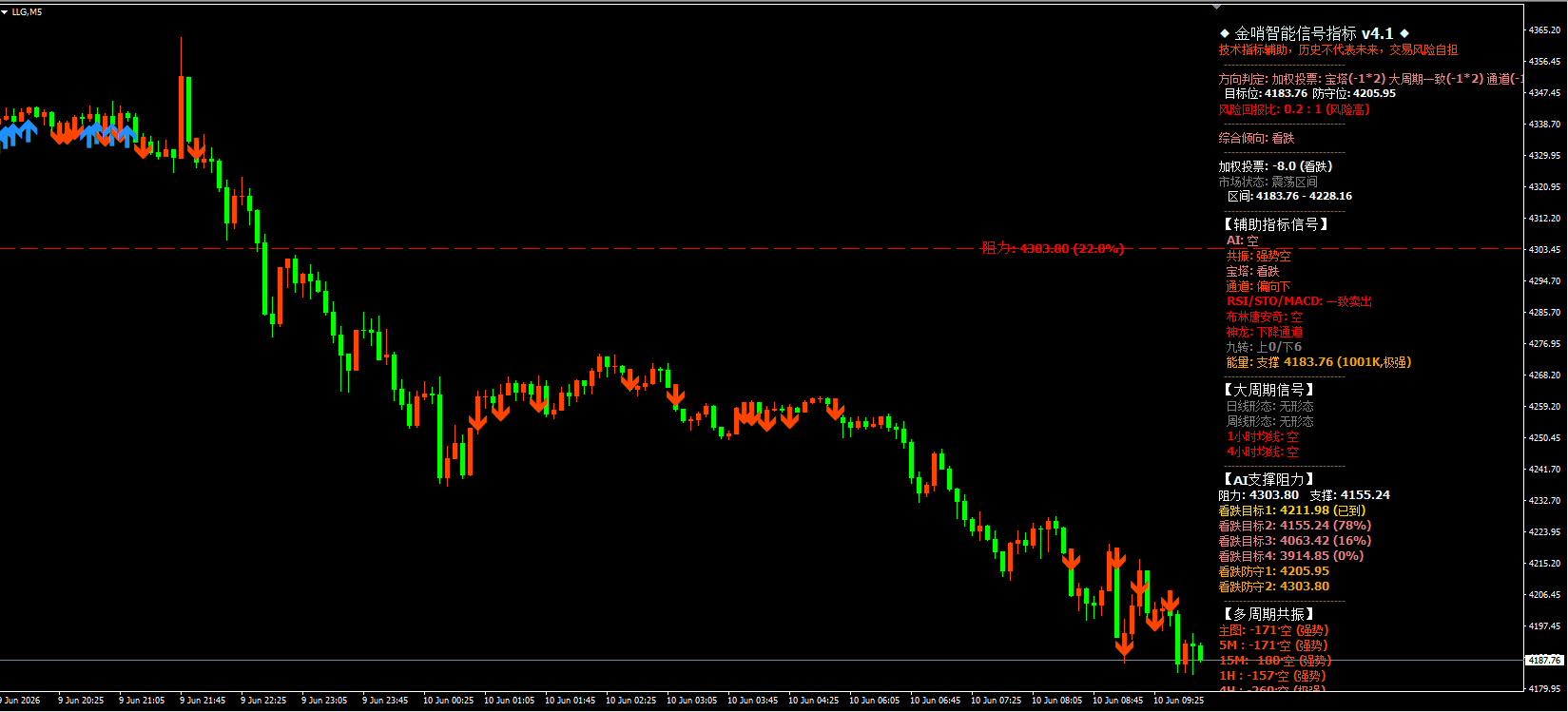Click the LLG,M5 chart symbol label
Viewport: 1568px width, 712px height.
click(x=27, y=11)
